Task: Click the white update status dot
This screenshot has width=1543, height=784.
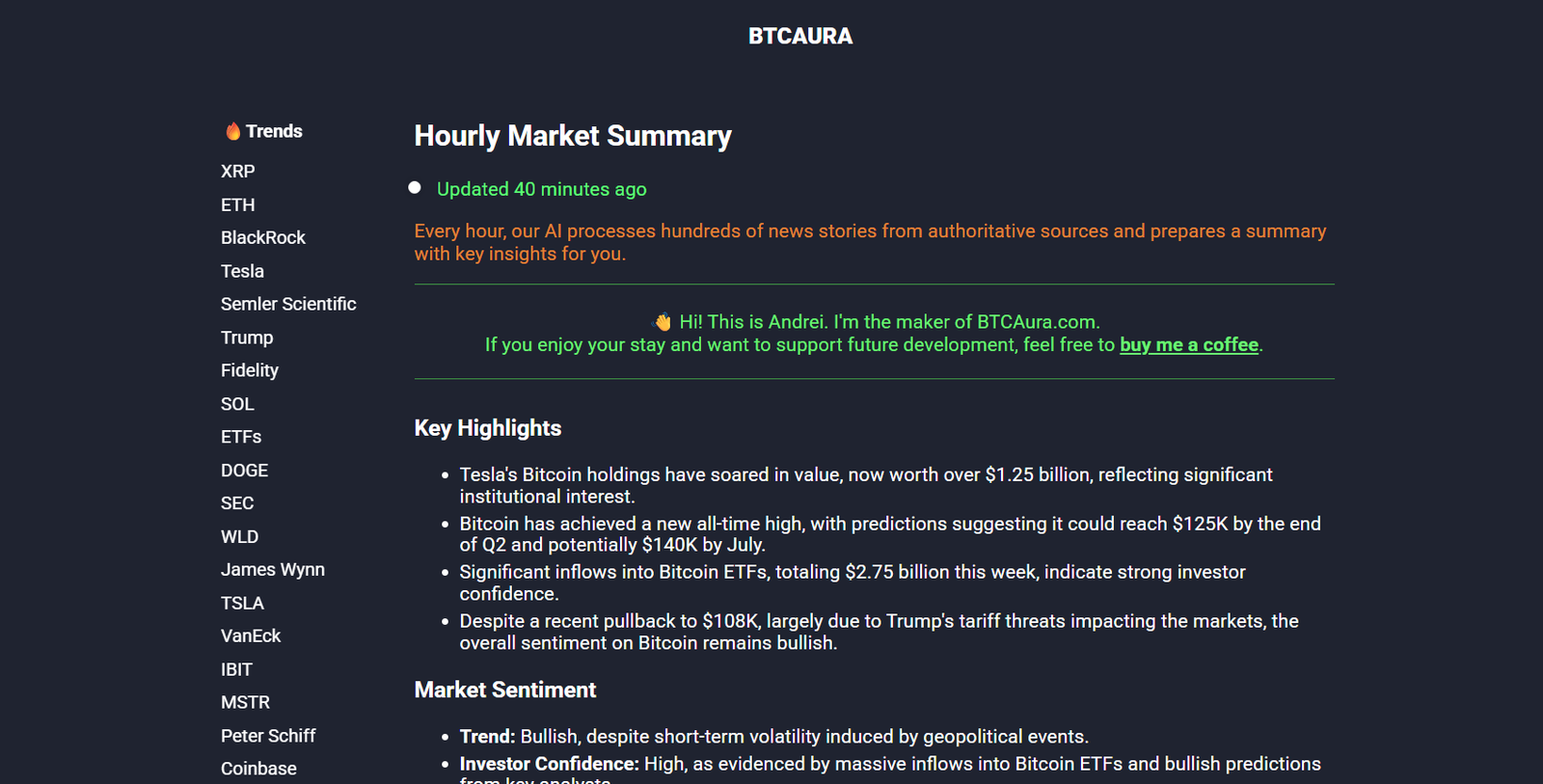Action: 415,187
